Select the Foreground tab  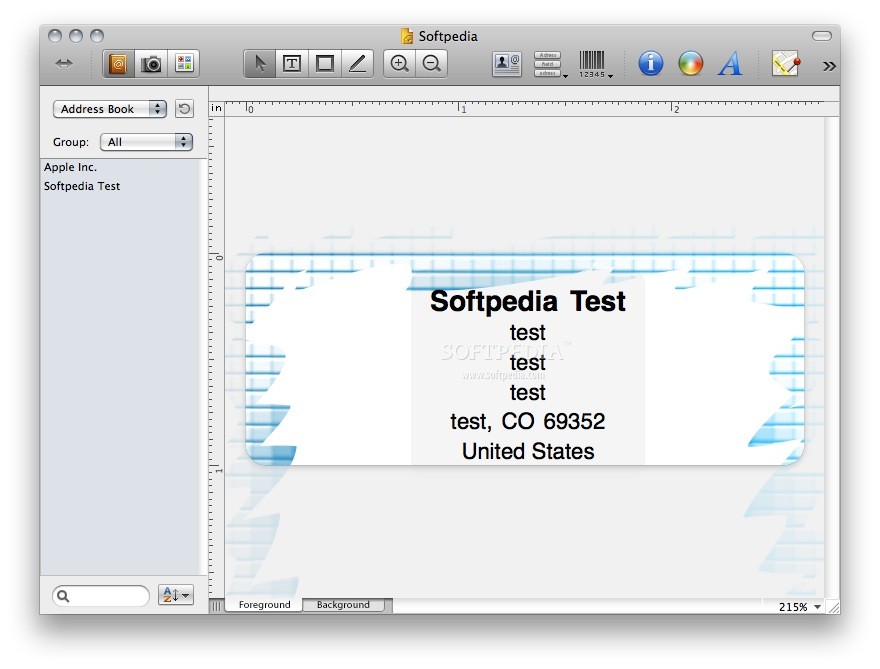[x=263, y=604]
